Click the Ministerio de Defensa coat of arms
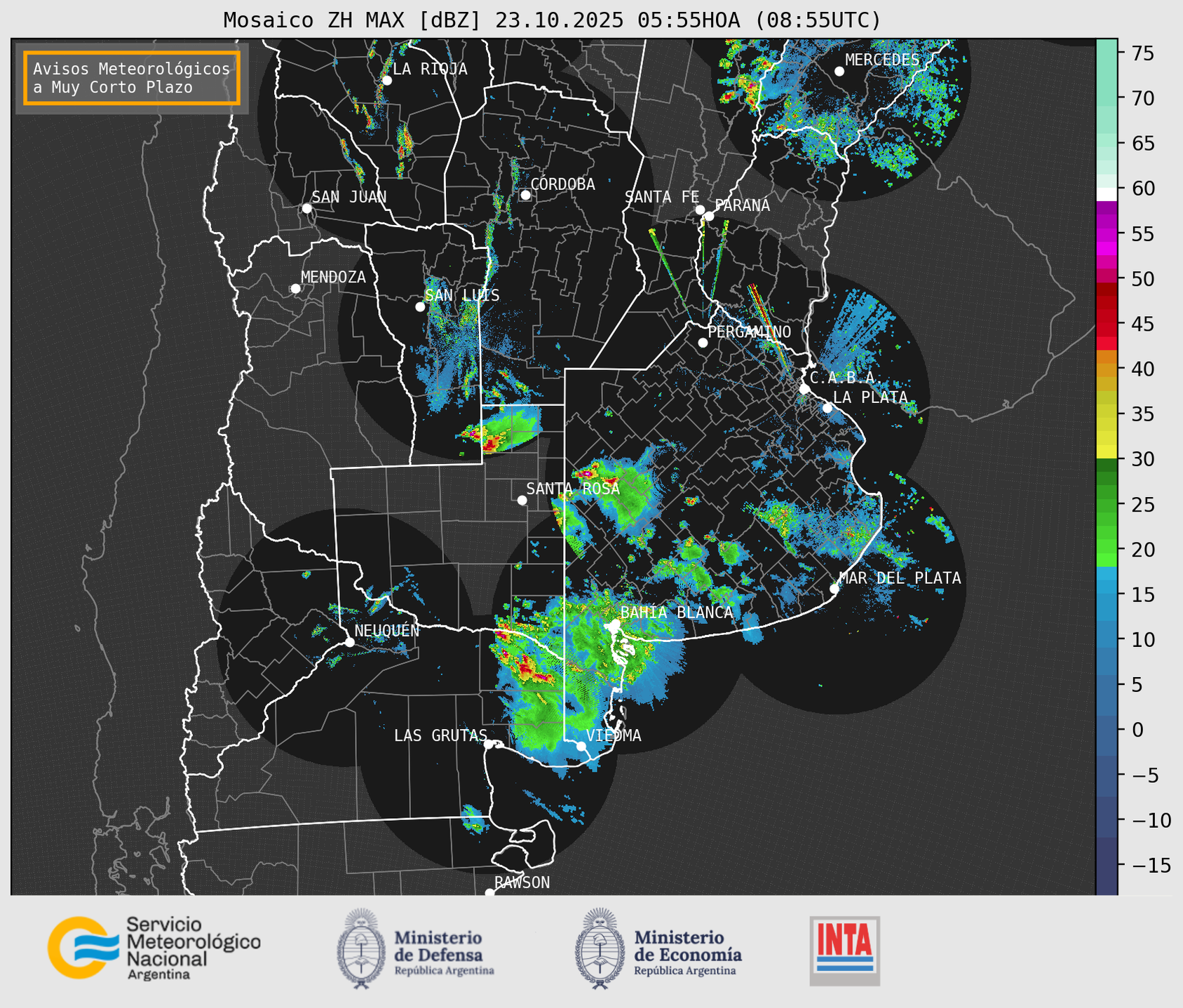Viewport: 1183px width, 1008px height. (361, 948)
